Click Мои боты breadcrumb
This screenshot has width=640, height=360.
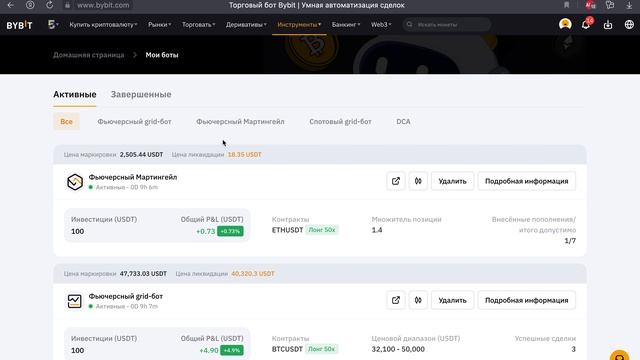pos(162,55)
